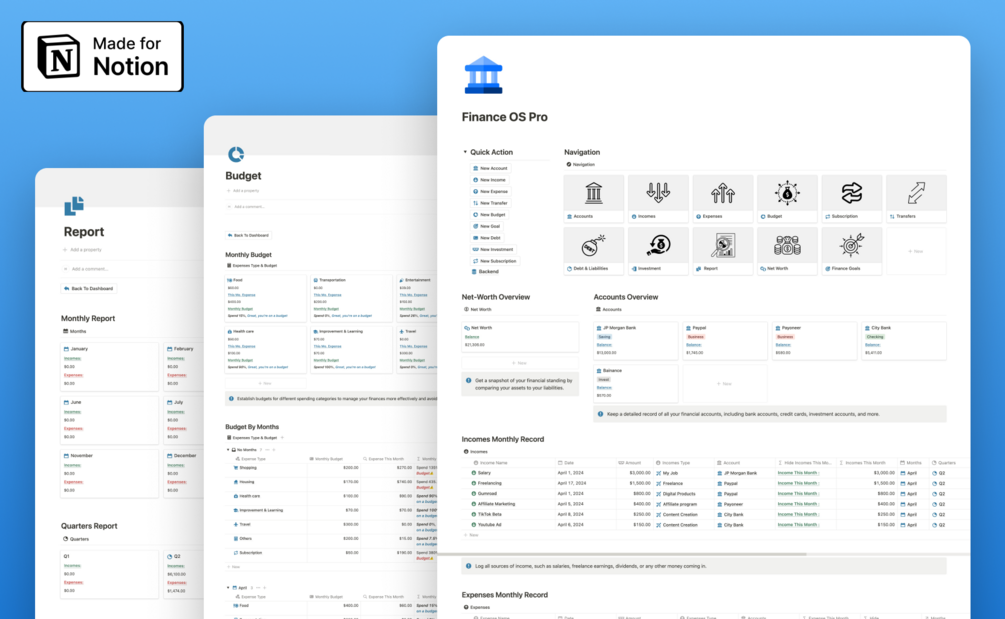Open the Report magnifier document icon
Viewport: 1005px width, 619px height.
click(722, 245)
